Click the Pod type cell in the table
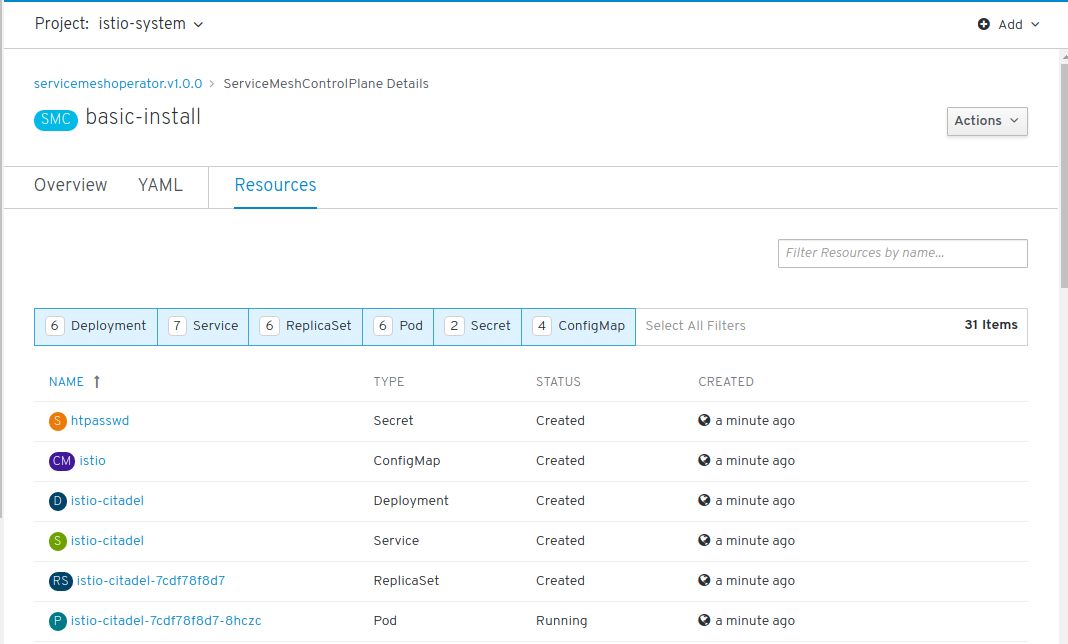The image size is (1068, 644). (385, 621)
